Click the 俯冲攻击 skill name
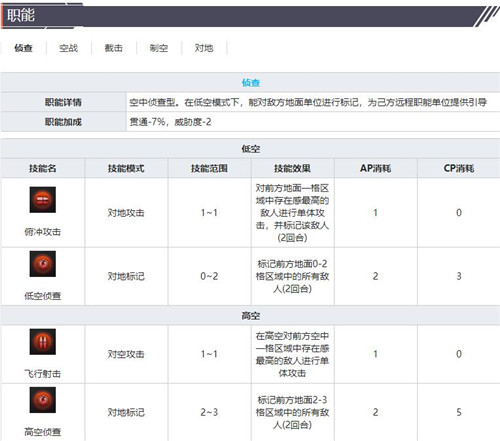The height and width of the screenshot is (441, 500). click(x=43, y=232)
